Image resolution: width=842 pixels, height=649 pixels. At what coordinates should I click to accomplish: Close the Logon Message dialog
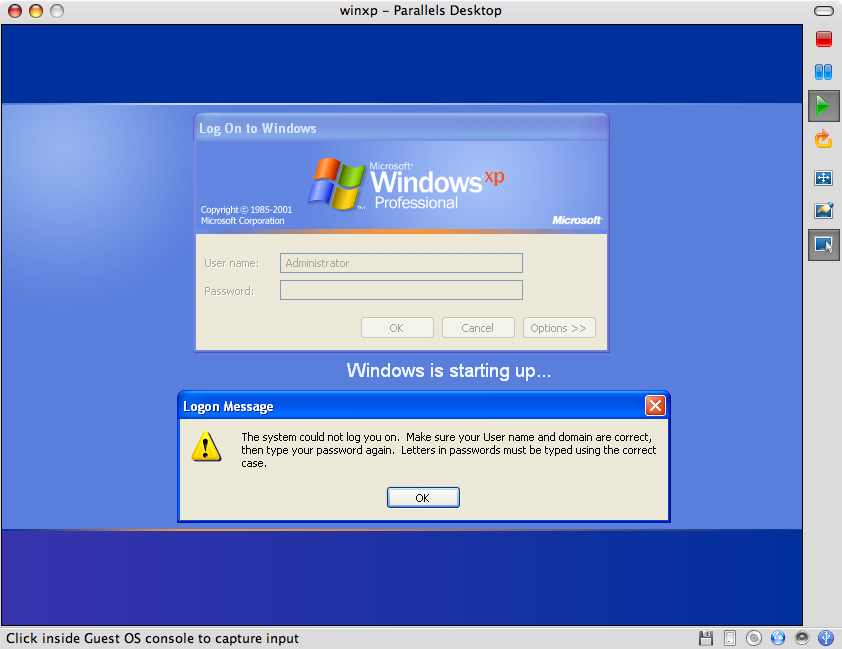tap(655, 406)
